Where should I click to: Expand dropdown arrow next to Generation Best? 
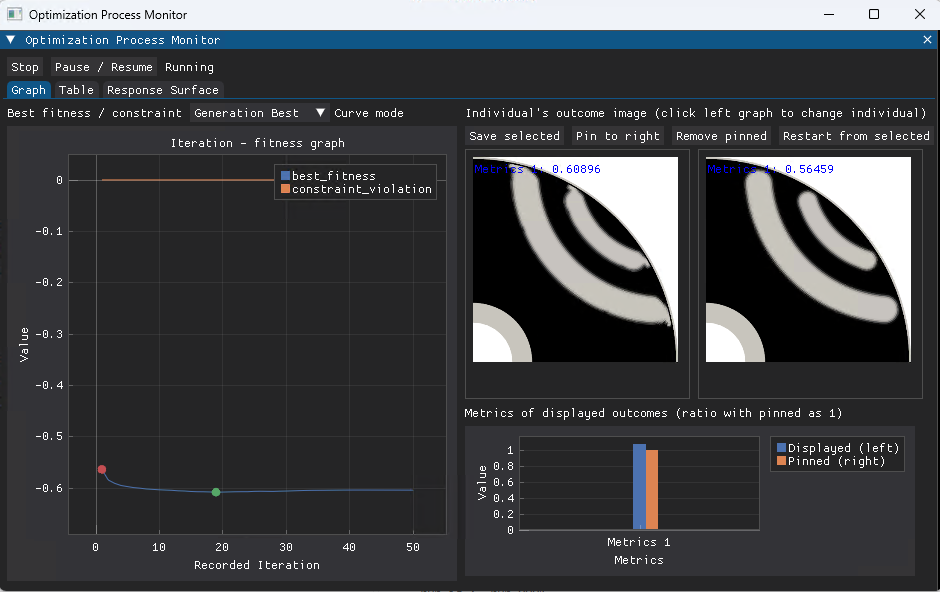[x=321, y=113]
